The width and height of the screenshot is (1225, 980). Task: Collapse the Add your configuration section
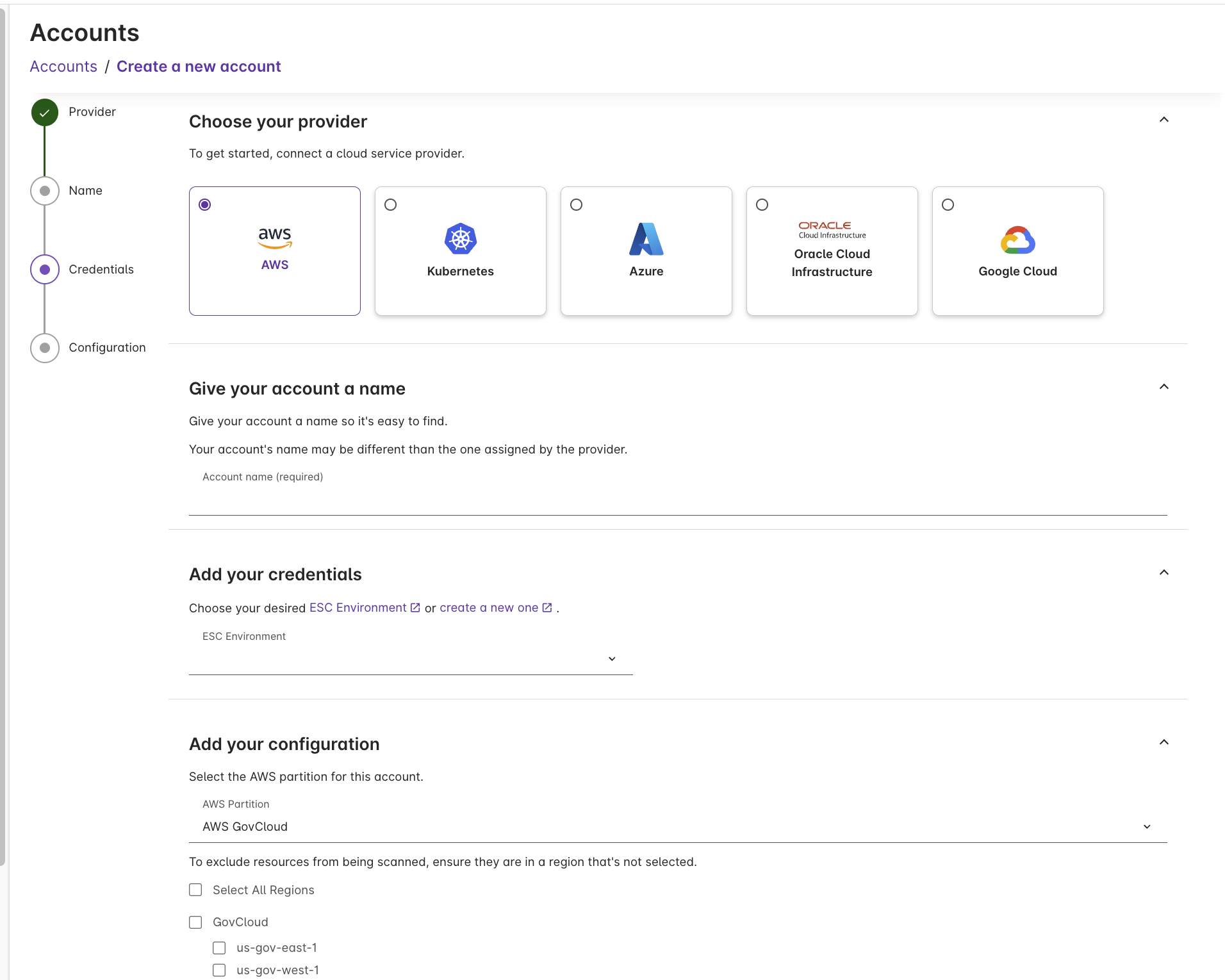pyautogui.click(x=1163, y=742)
